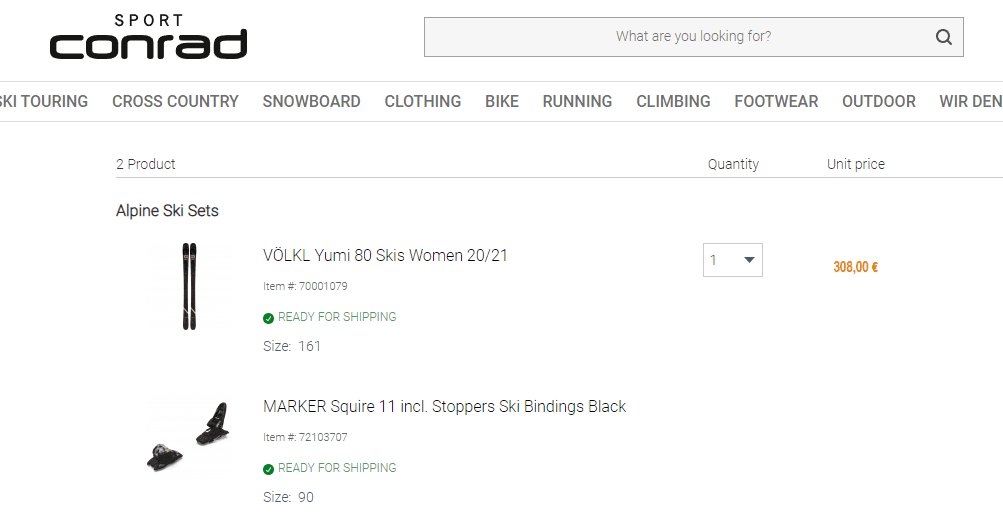The image size is (1003, 520).
Task: Open VÖLKL Yumi 80 Skis product link
Action: pyautogui.click(x=385, y=256)
